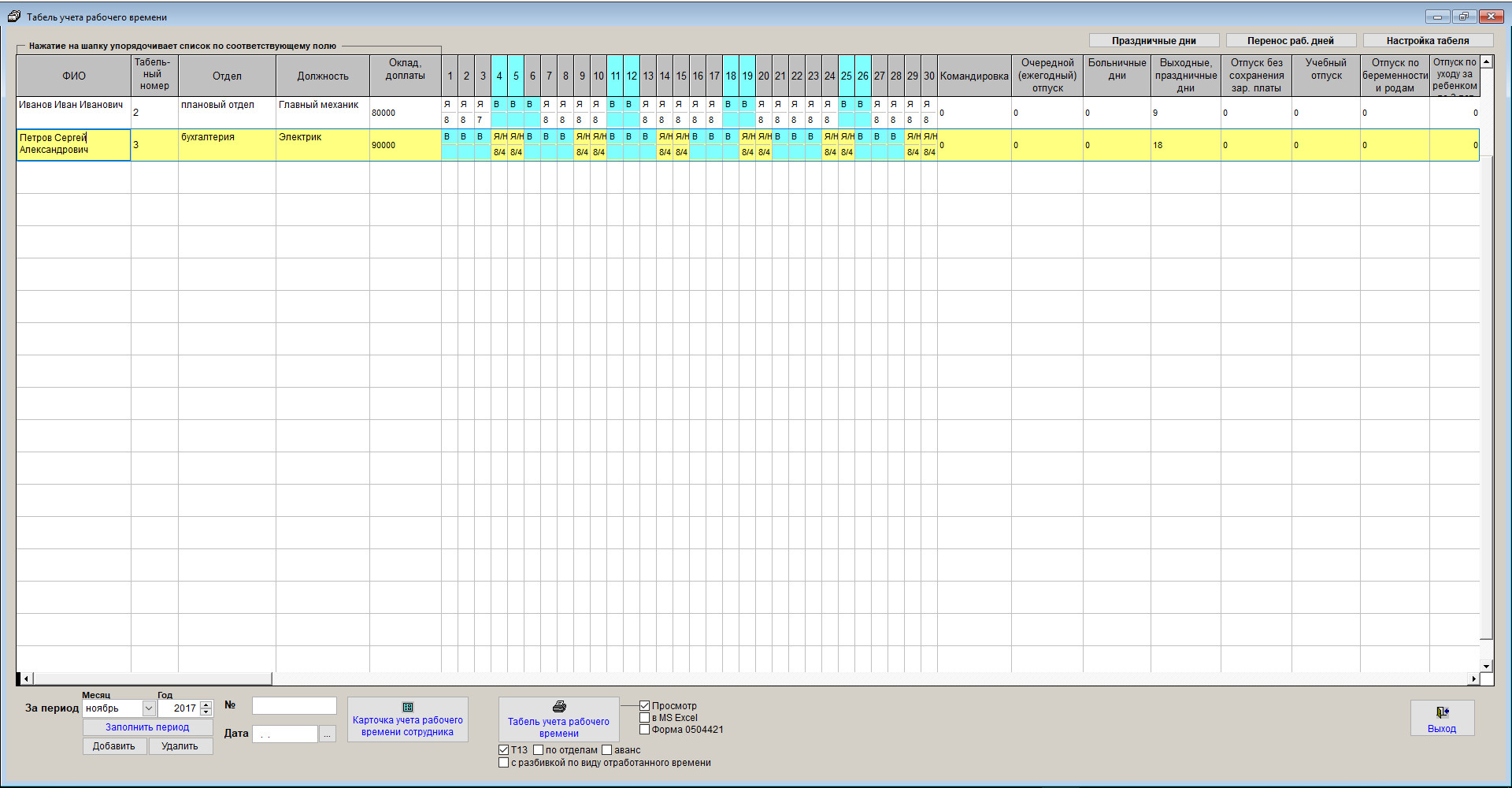Sort the list by ФИО header
1512x788 pixels.
point(74,76)
